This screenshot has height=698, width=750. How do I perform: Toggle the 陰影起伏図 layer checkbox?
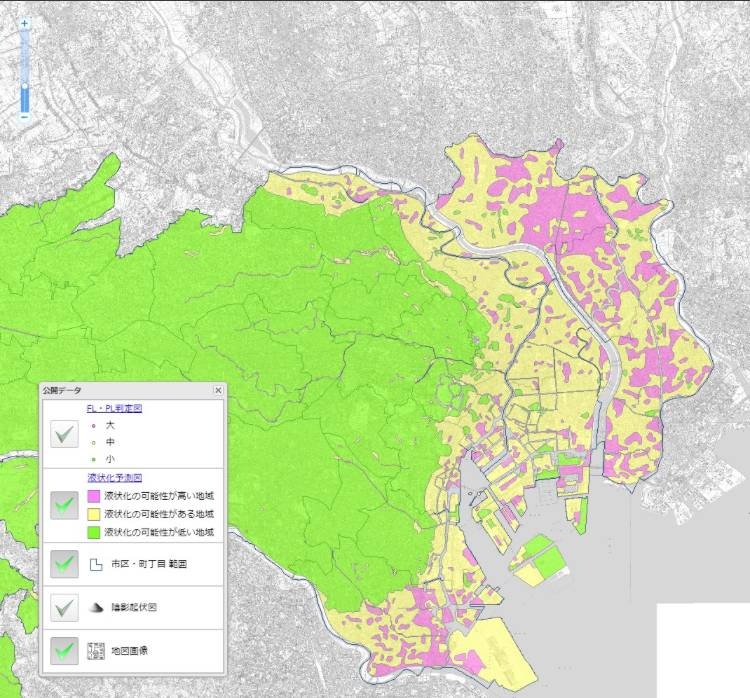[x=66, y=607]
